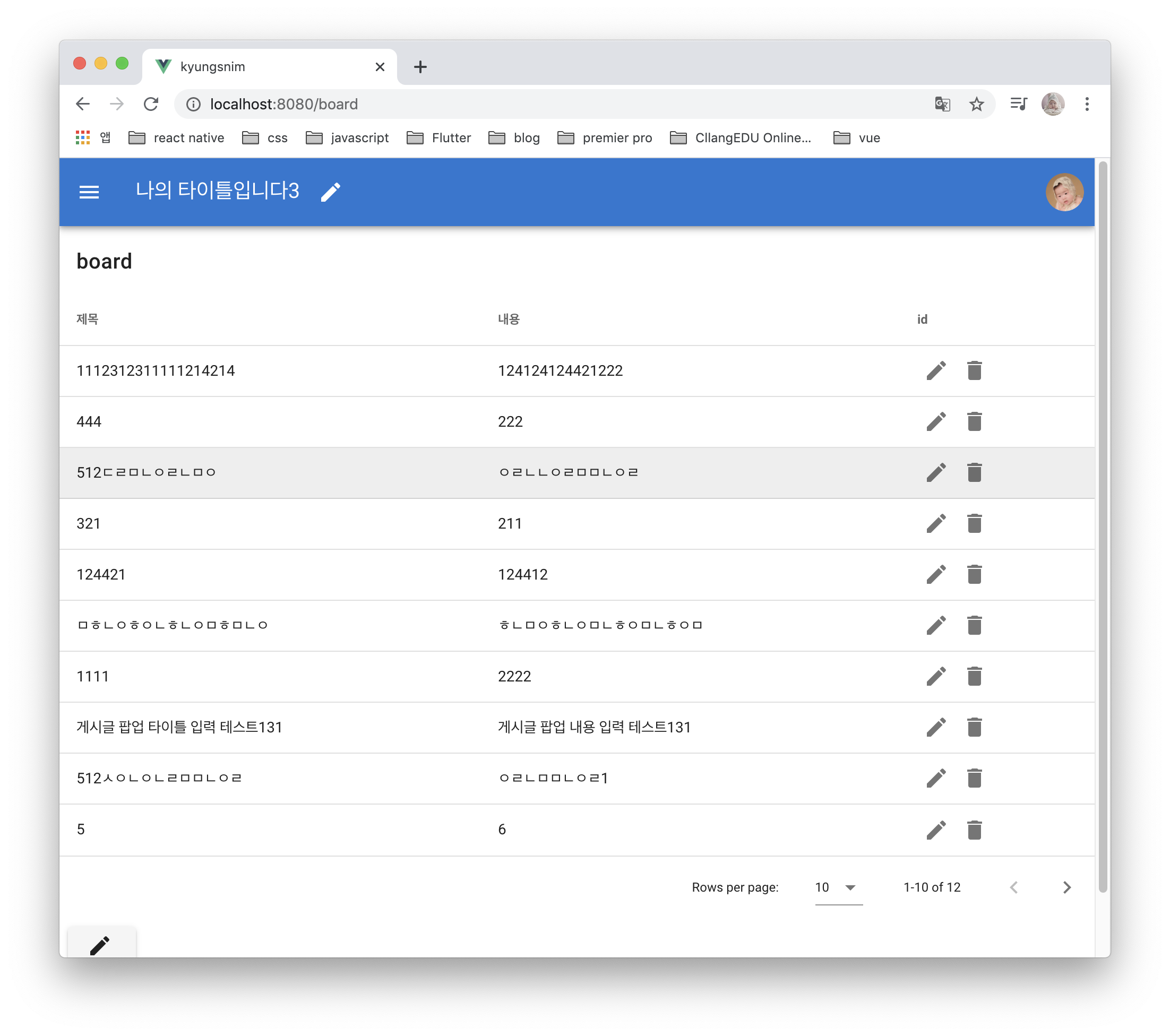Open the user avatar in the blue app bar
1170x1036 pixels.
coord(1064,192)
